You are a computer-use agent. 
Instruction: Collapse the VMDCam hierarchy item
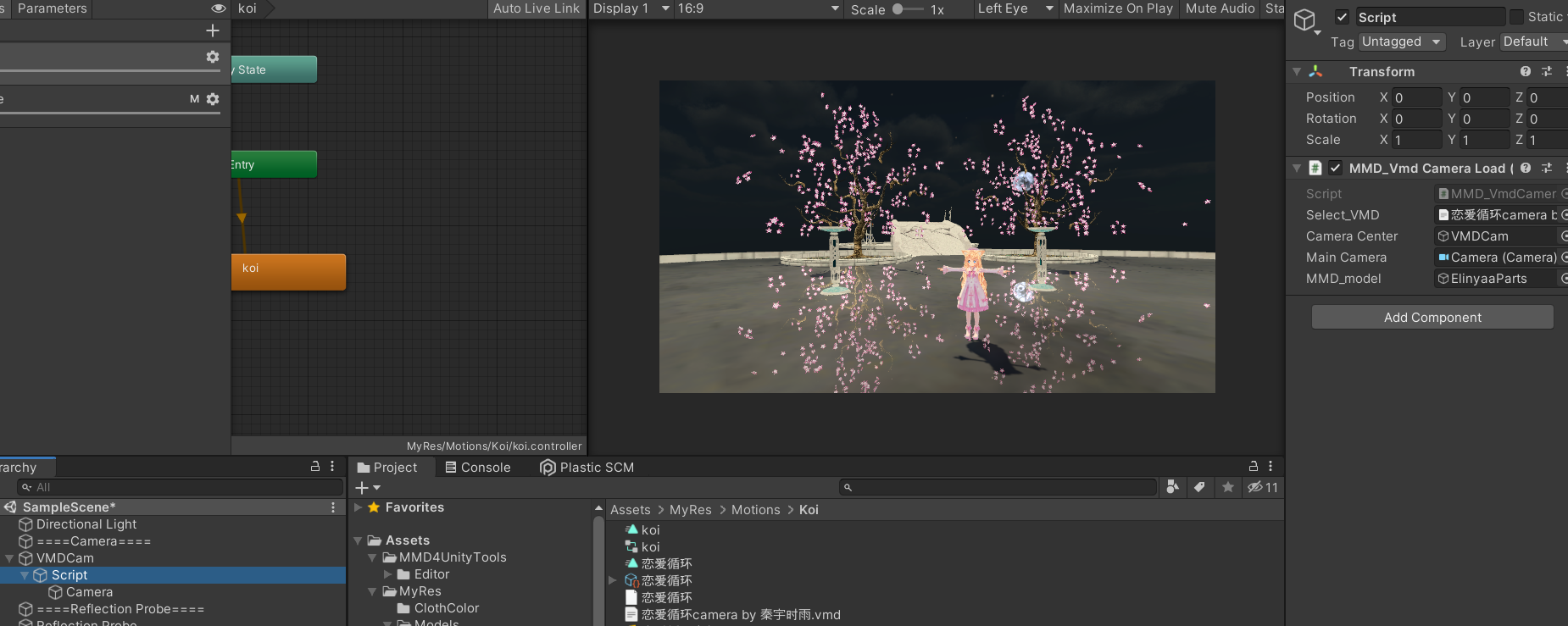point(9,558)
